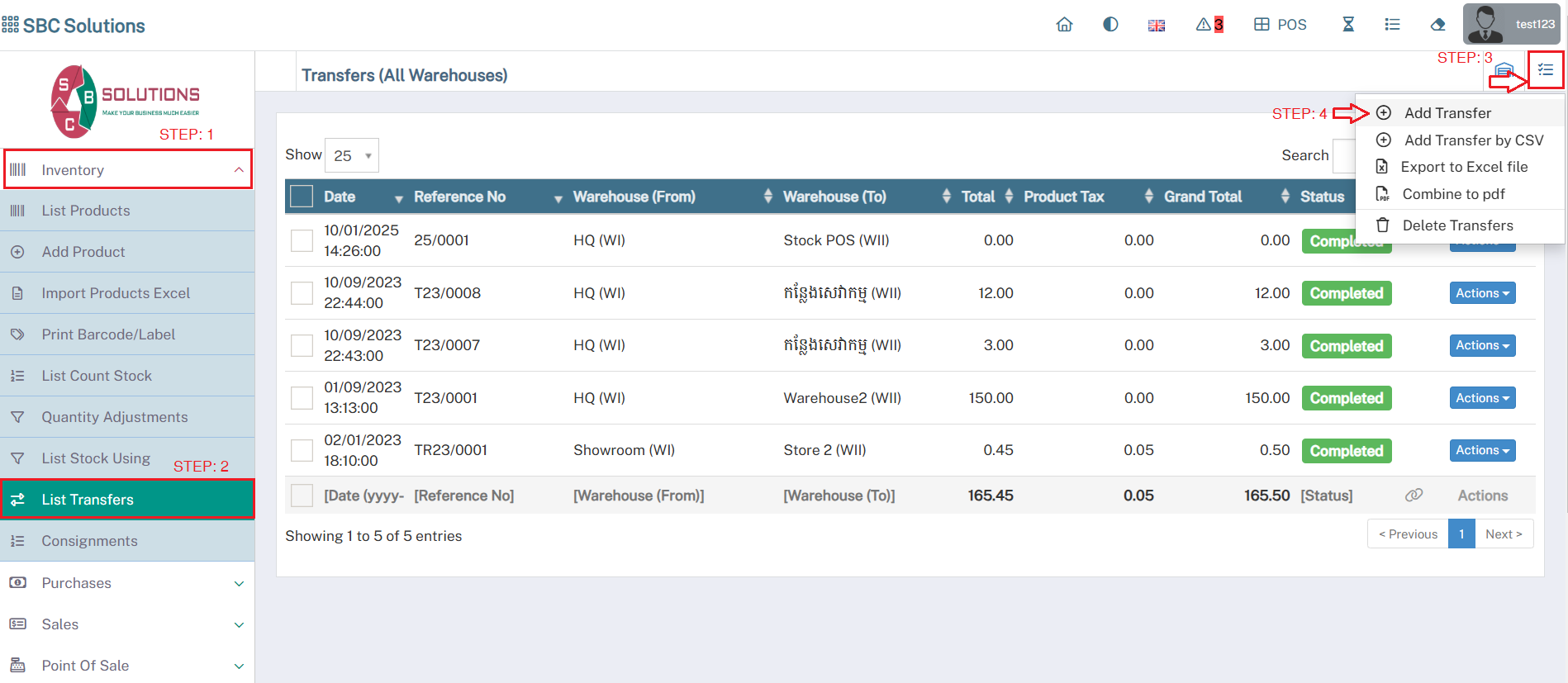Screen dimensions: 1568x683
Task: Click the home icon in top bar
Action: (1064, 25)
